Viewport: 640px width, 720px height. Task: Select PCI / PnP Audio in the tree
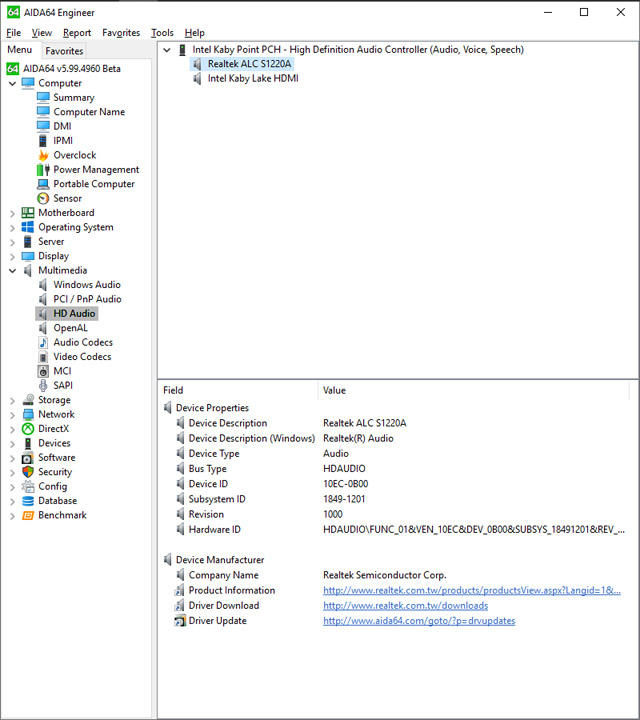click(87, 299)
